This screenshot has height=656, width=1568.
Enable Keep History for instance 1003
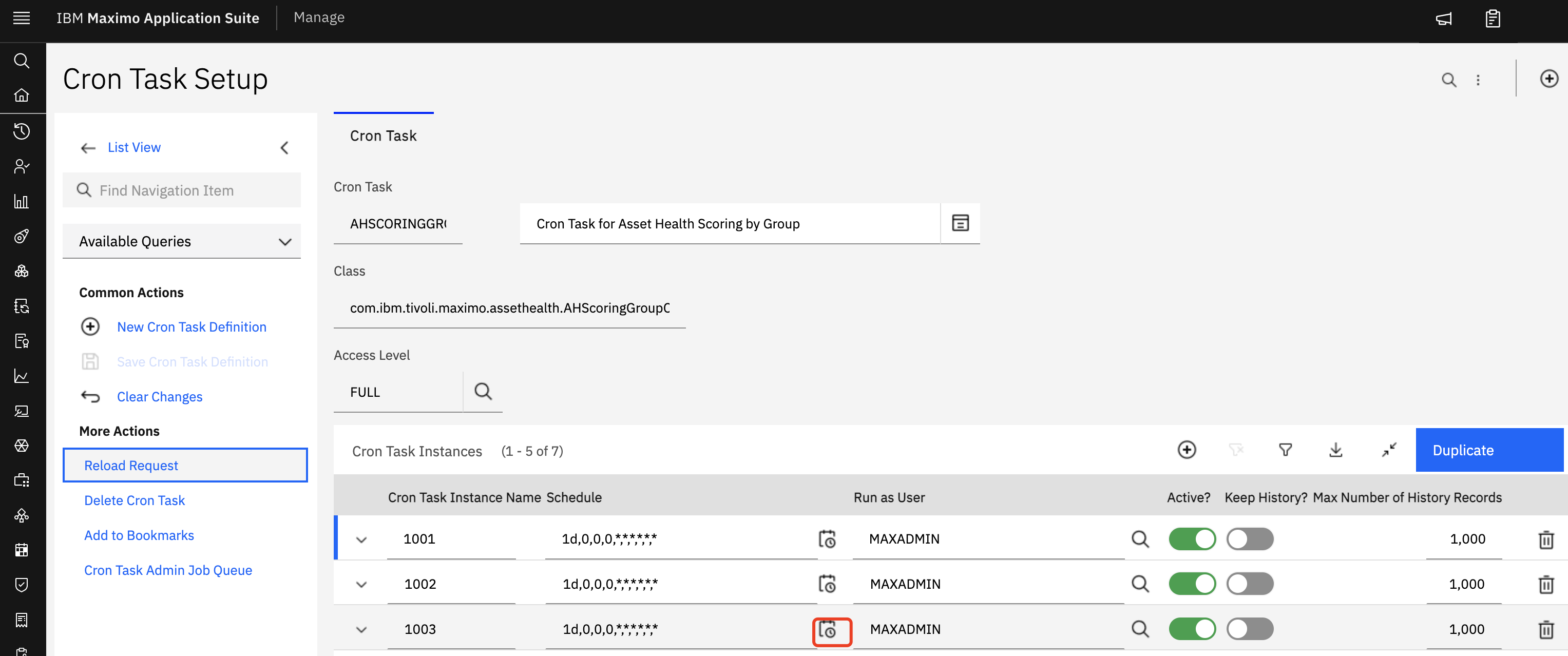pos(1250,629)
